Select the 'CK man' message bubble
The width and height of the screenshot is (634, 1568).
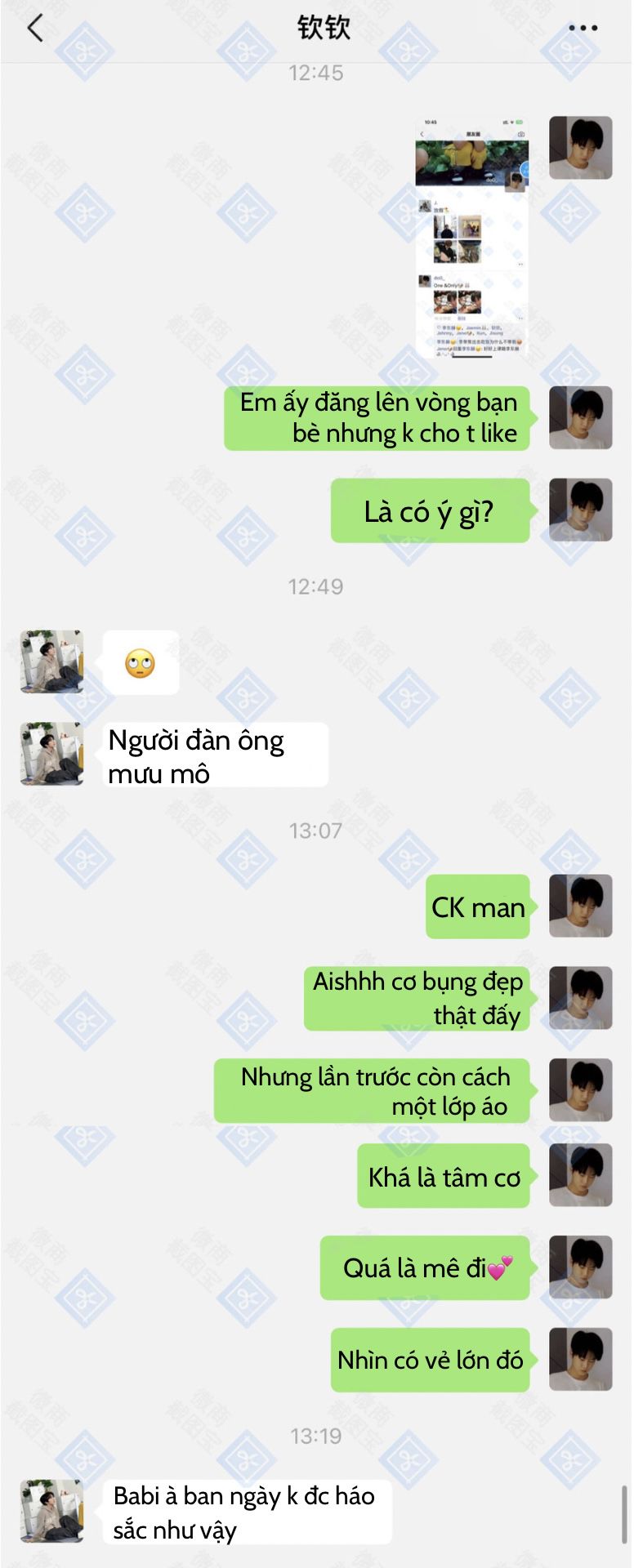(x=478, y=906)
